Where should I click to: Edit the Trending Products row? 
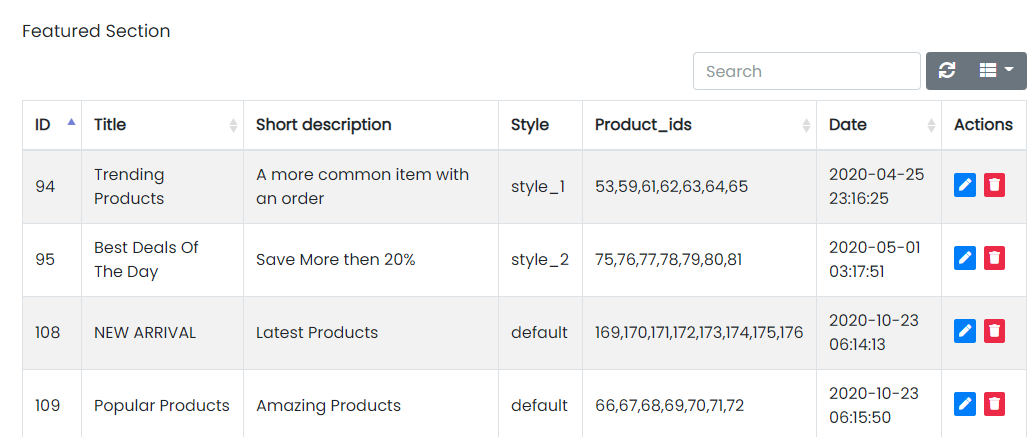coord(964,186)
